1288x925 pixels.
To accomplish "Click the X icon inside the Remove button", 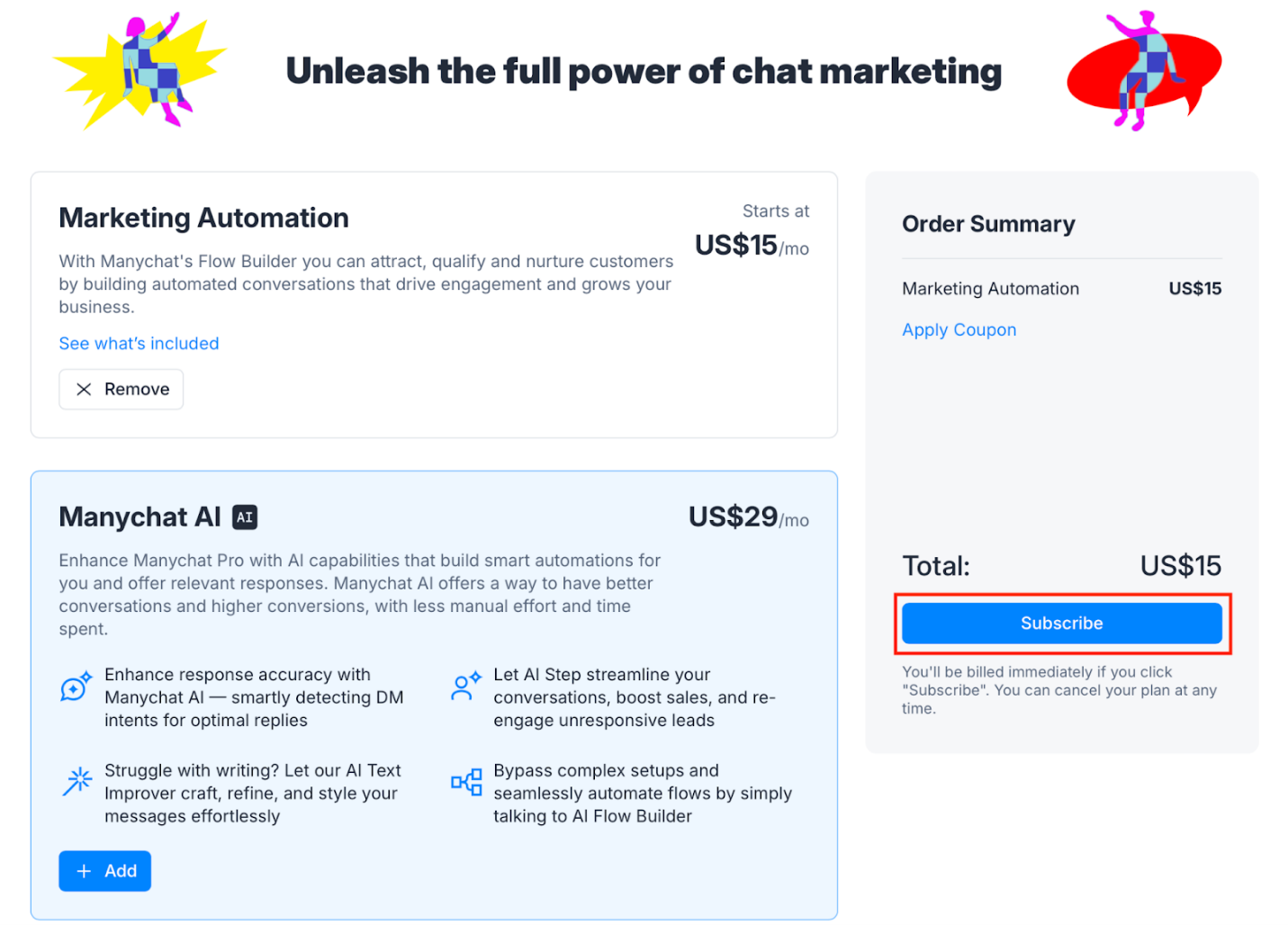I will point(84,389).
